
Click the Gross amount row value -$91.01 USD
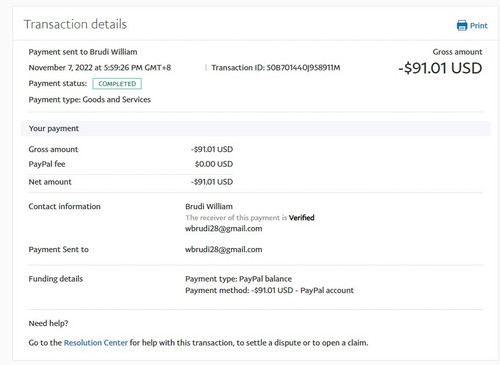212,149
